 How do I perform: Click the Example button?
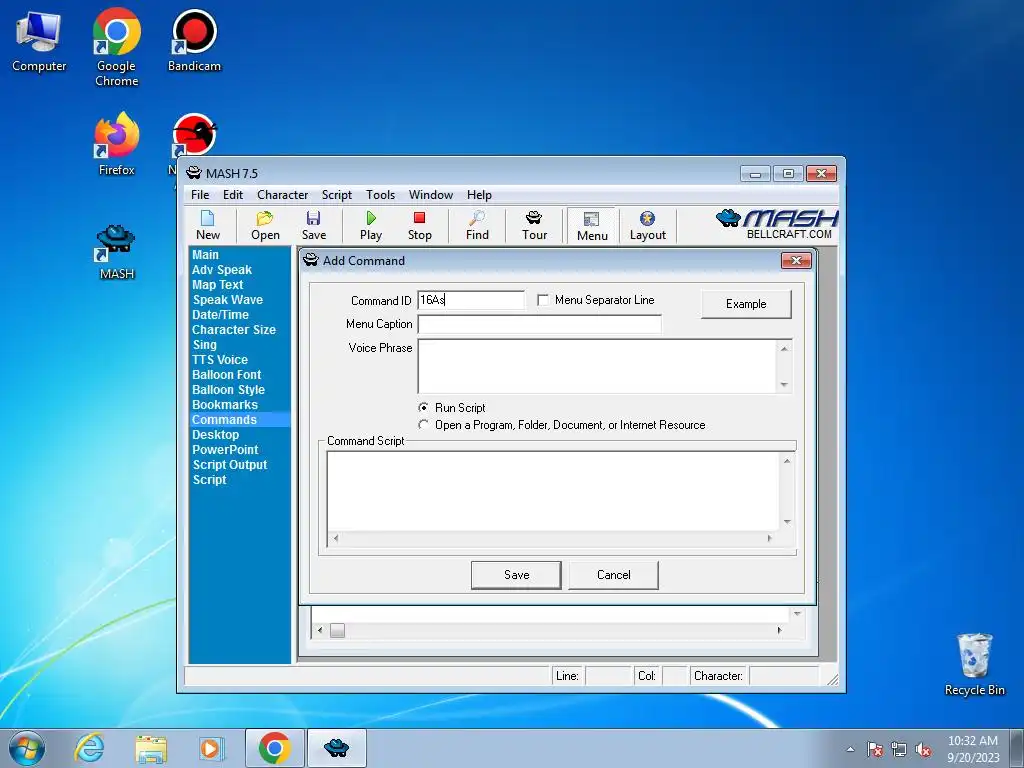tap(746, 304)
